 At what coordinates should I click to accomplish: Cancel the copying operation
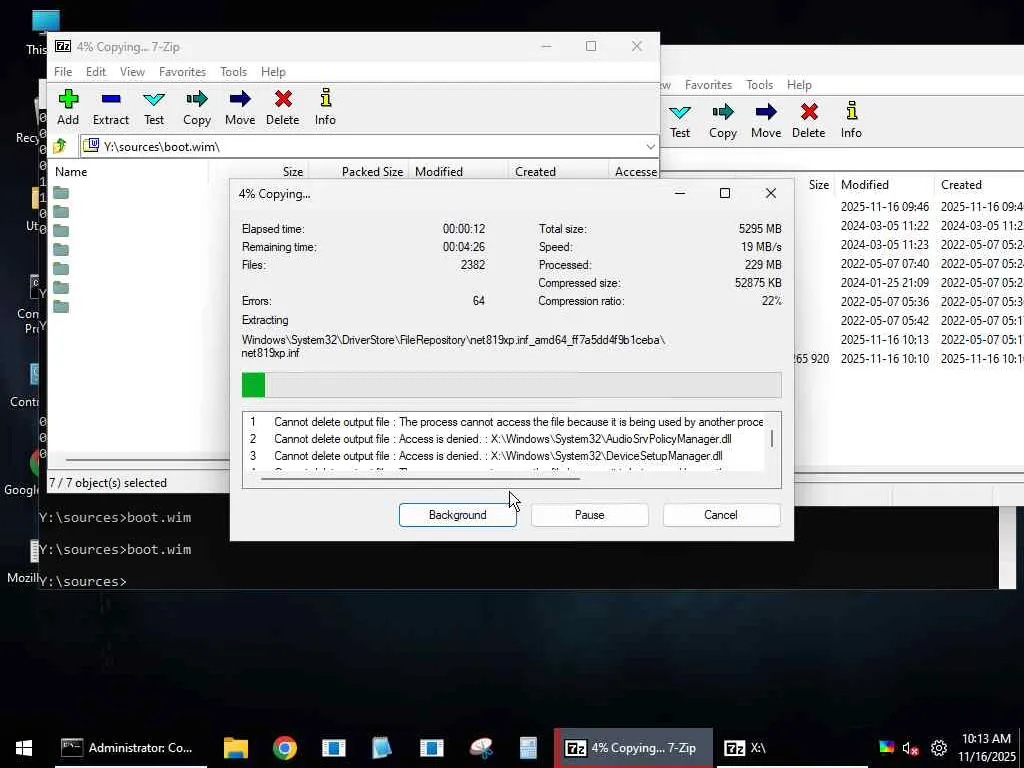(x=721, y=515)
